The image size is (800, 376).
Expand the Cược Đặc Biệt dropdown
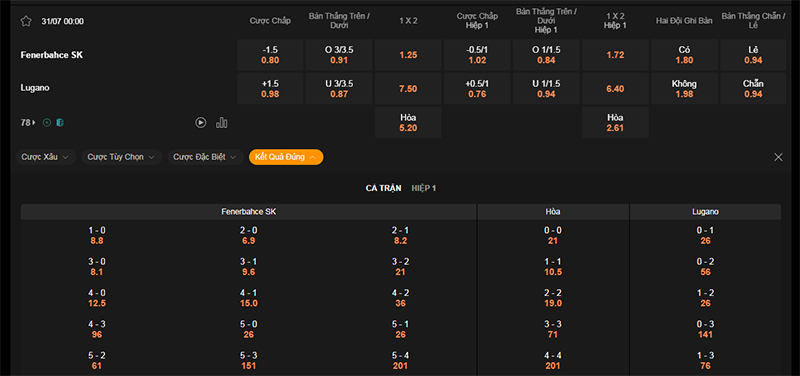[x=205, y=157]
